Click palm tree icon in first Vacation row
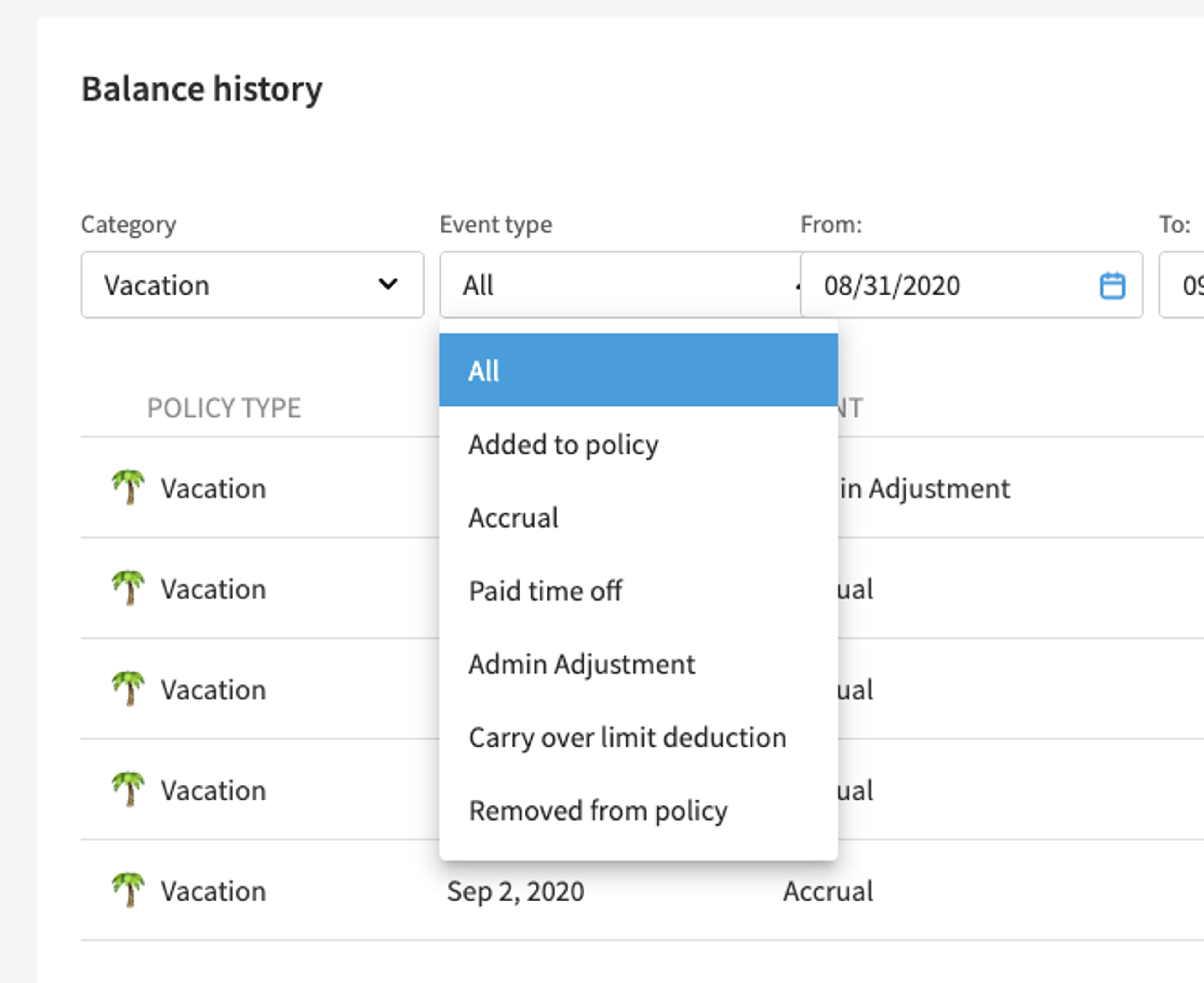This screenshot has height=983, width=1204. tap(129, 487)
